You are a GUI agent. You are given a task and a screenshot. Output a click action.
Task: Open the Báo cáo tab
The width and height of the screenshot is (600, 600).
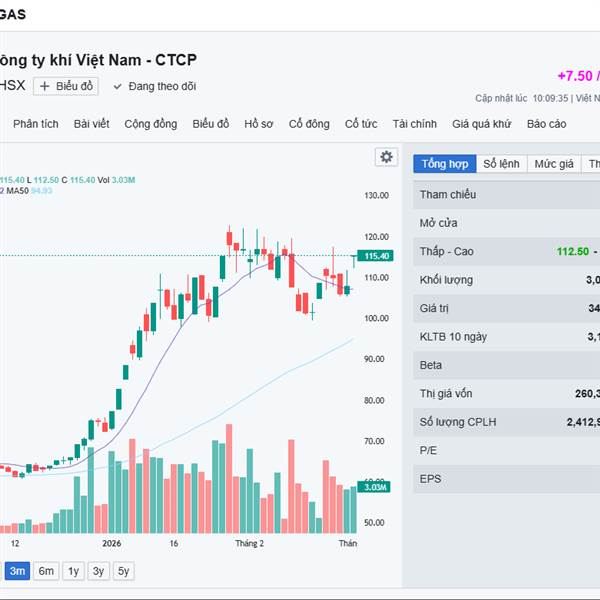tap(546, 124)
